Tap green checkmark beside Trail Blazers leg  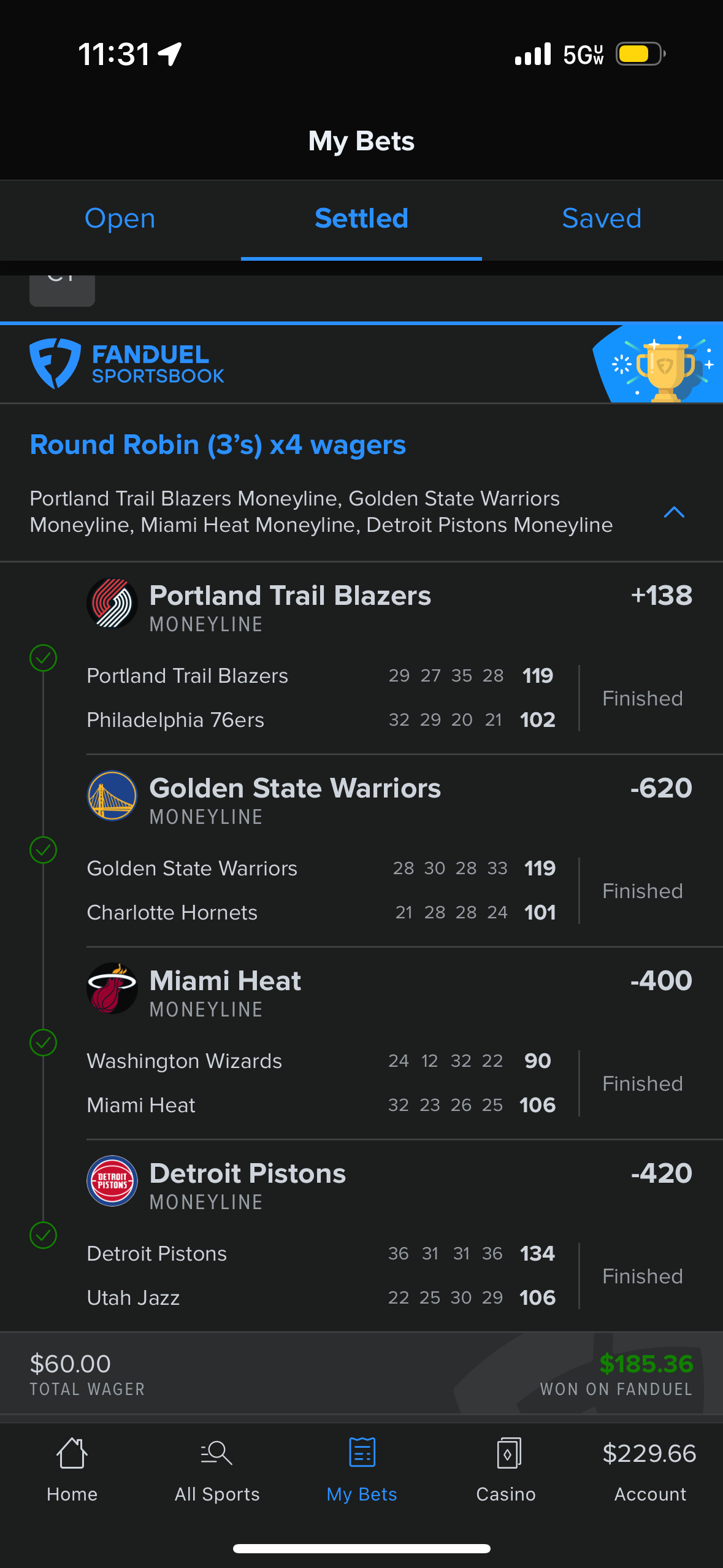pos(44,658)
